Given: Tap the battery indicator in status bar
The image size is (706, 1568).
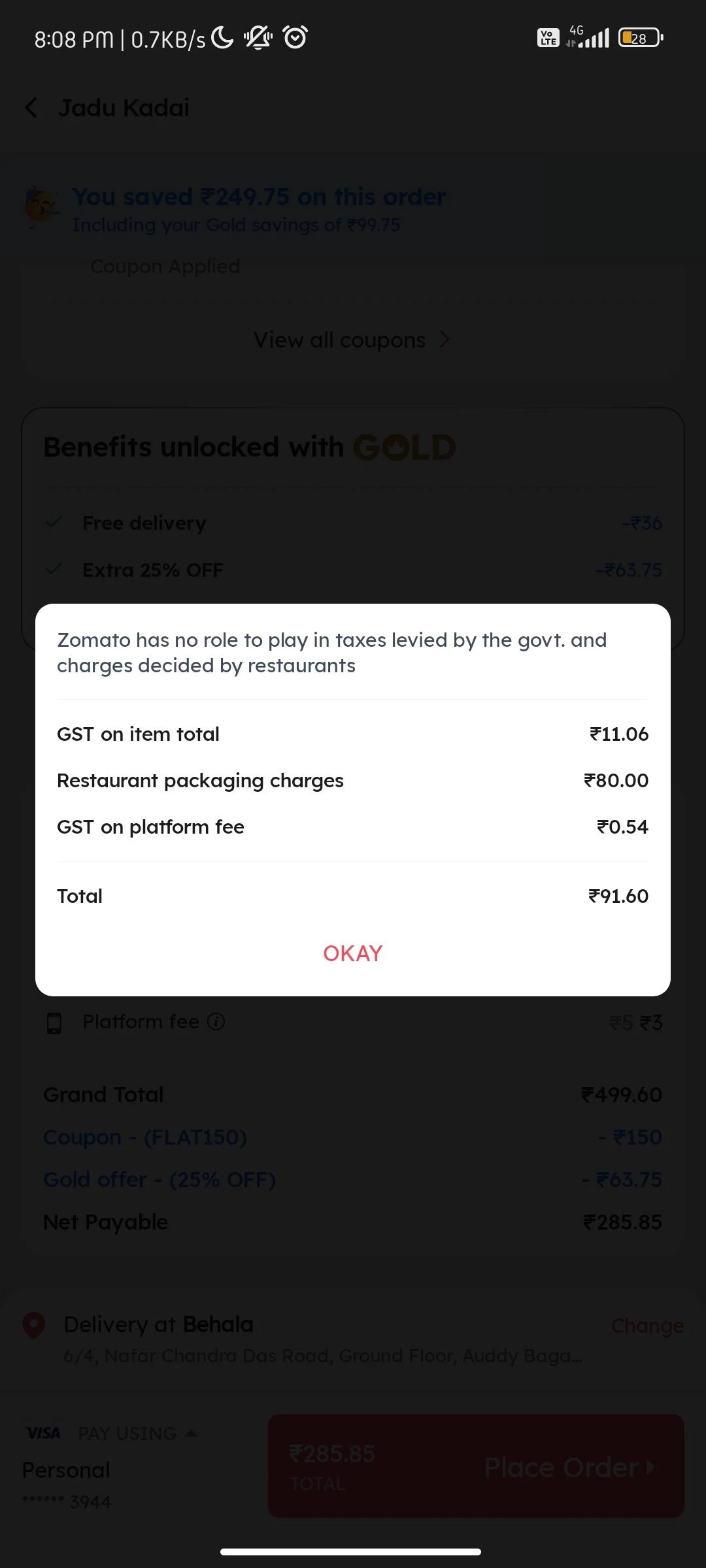Looking at the screenshot, I should [x=641, y=38].
